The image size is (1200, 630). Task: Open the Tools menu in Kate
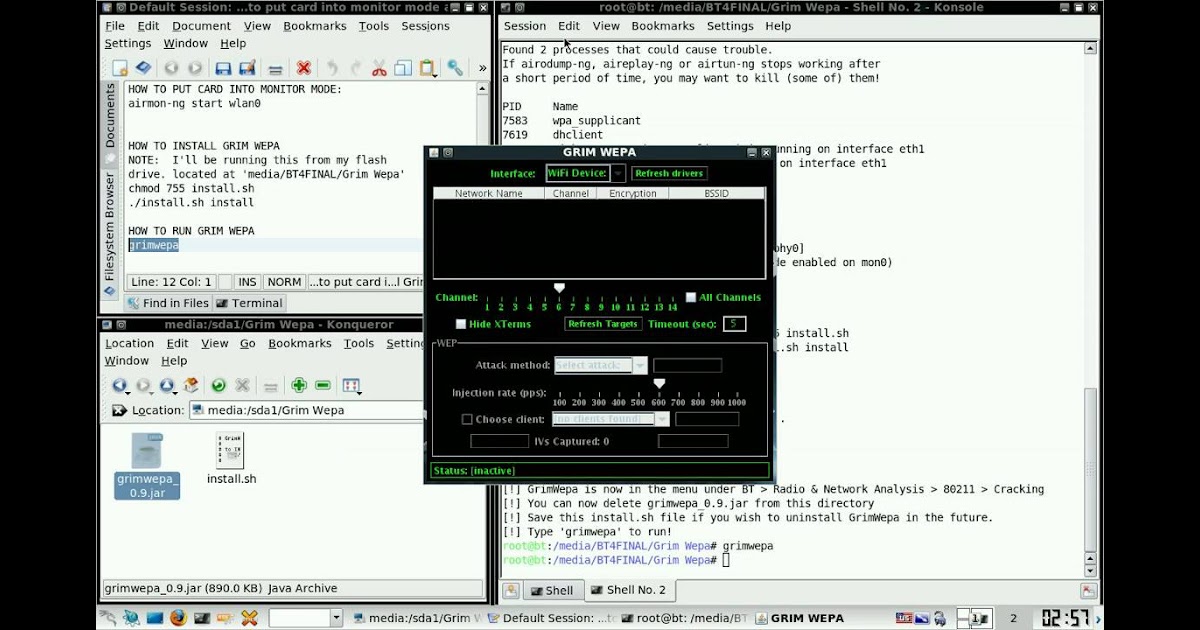pyautogui.click(x=374, y=26)
